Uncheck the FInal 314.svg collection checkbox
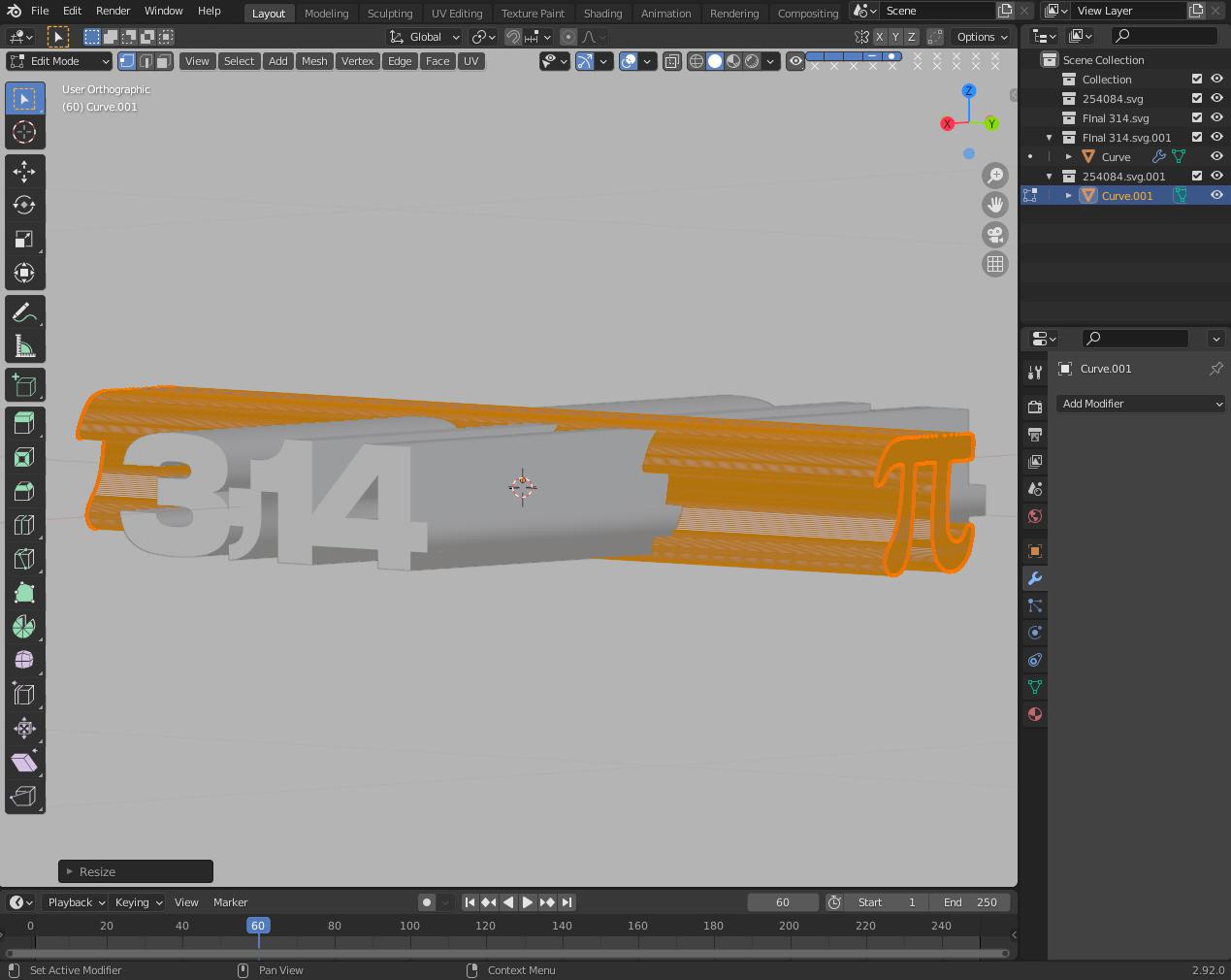The height and width of the screenshot is (980, 1231). click(x=1197, y=117)
